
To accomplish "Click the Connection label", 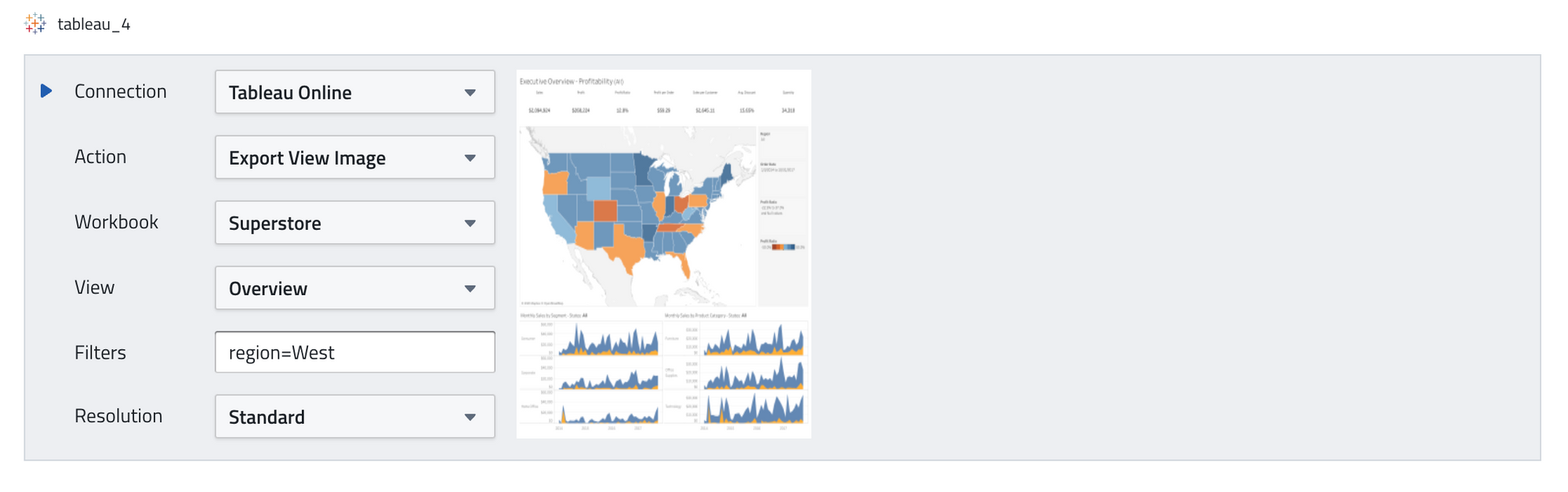I will coord(121,91).
